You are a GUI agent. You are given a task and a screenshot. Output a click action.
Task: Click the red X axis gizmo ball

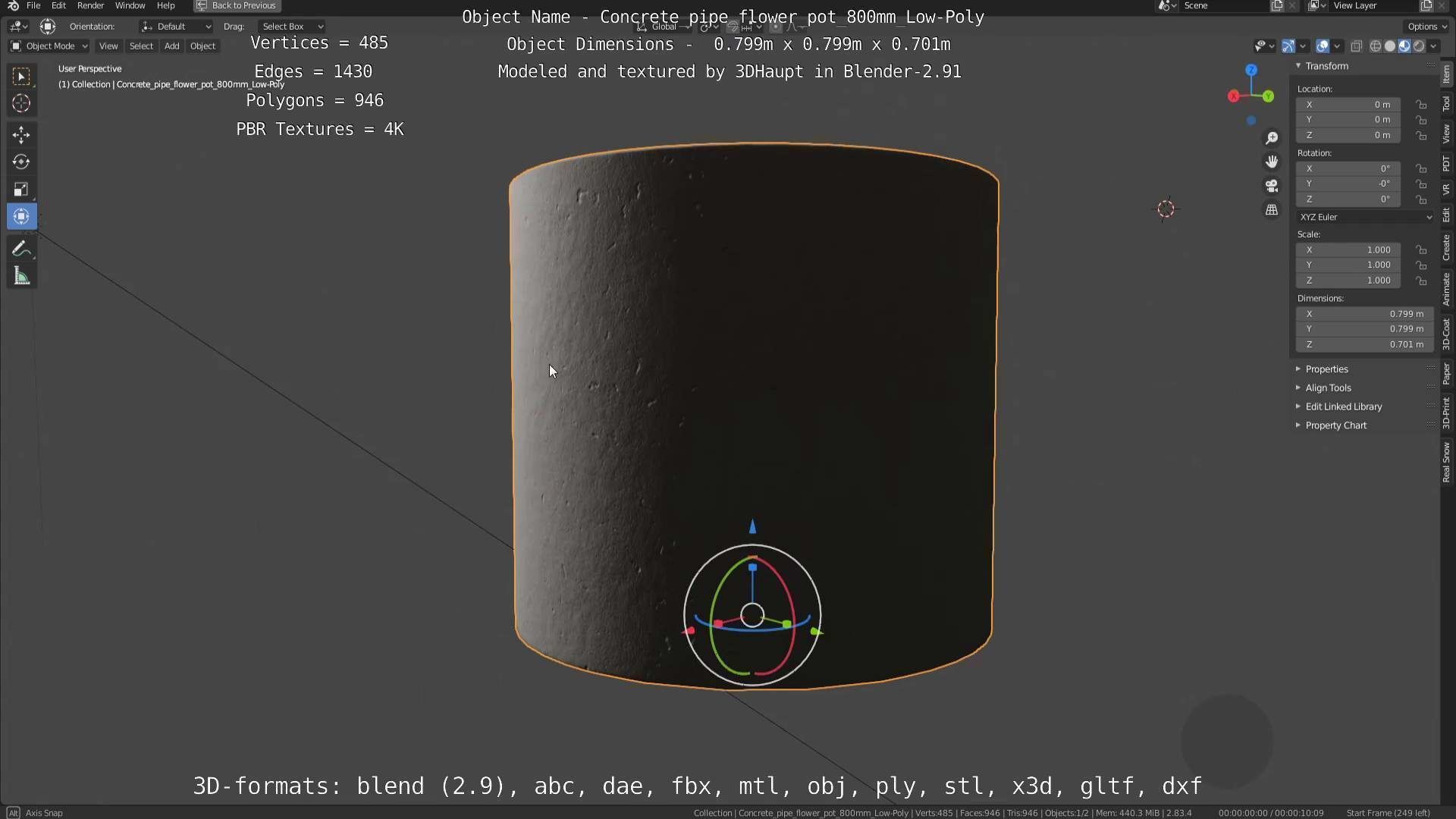tap(1234, 96)
